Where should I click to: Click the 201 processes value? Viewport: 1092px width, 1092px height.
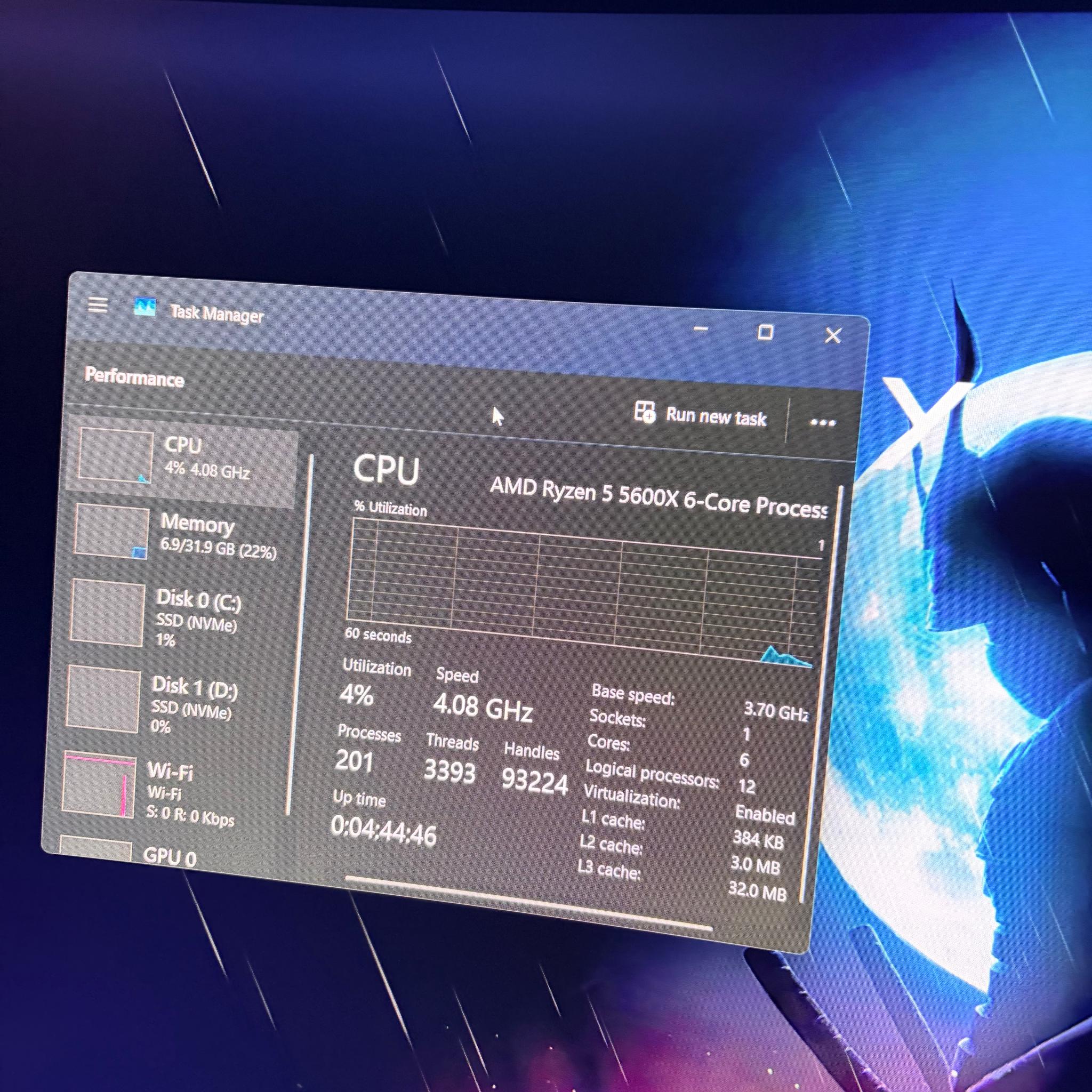[354, 761]
